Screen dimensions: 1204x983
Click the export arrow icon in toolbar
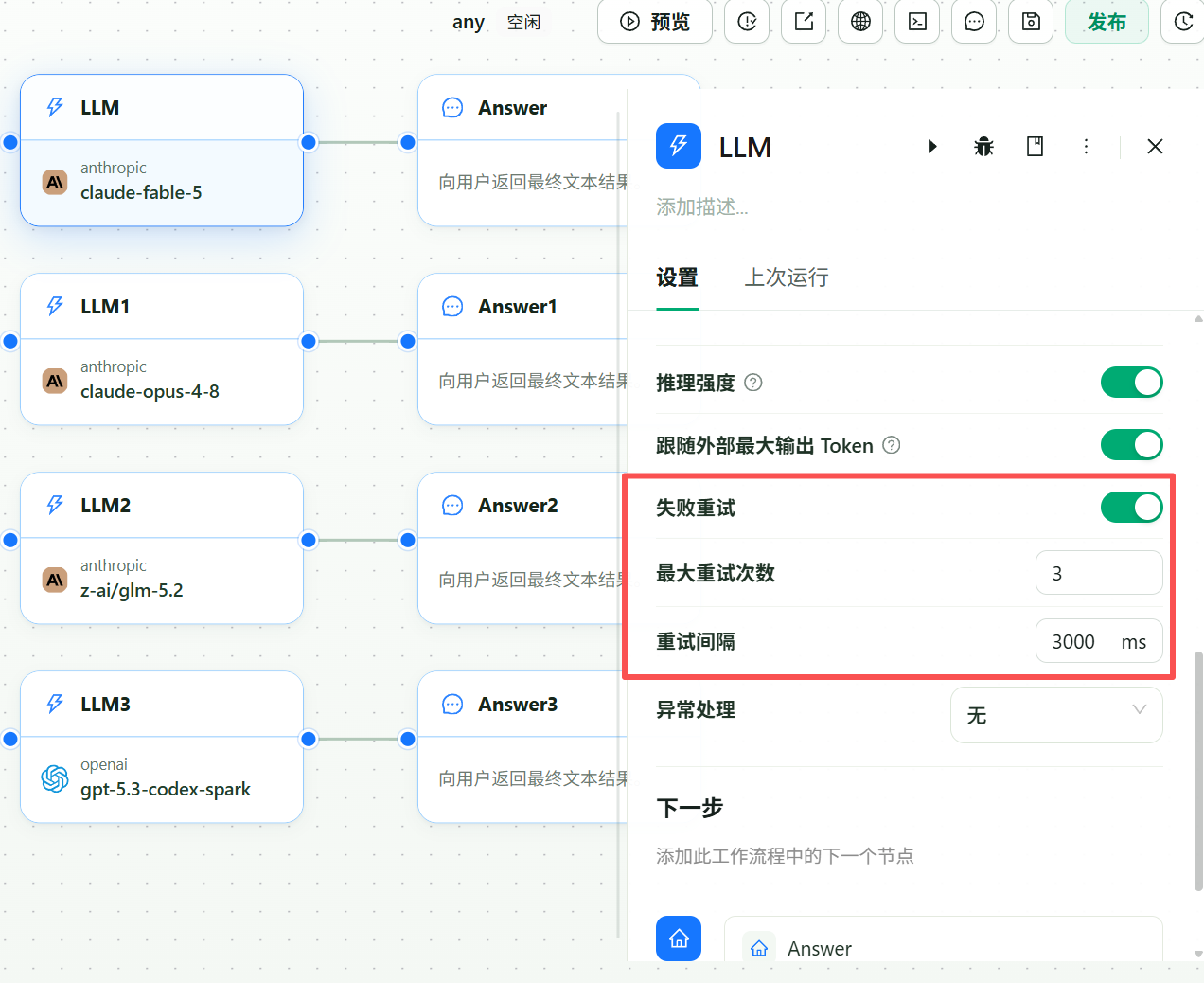tap(804, 22)
